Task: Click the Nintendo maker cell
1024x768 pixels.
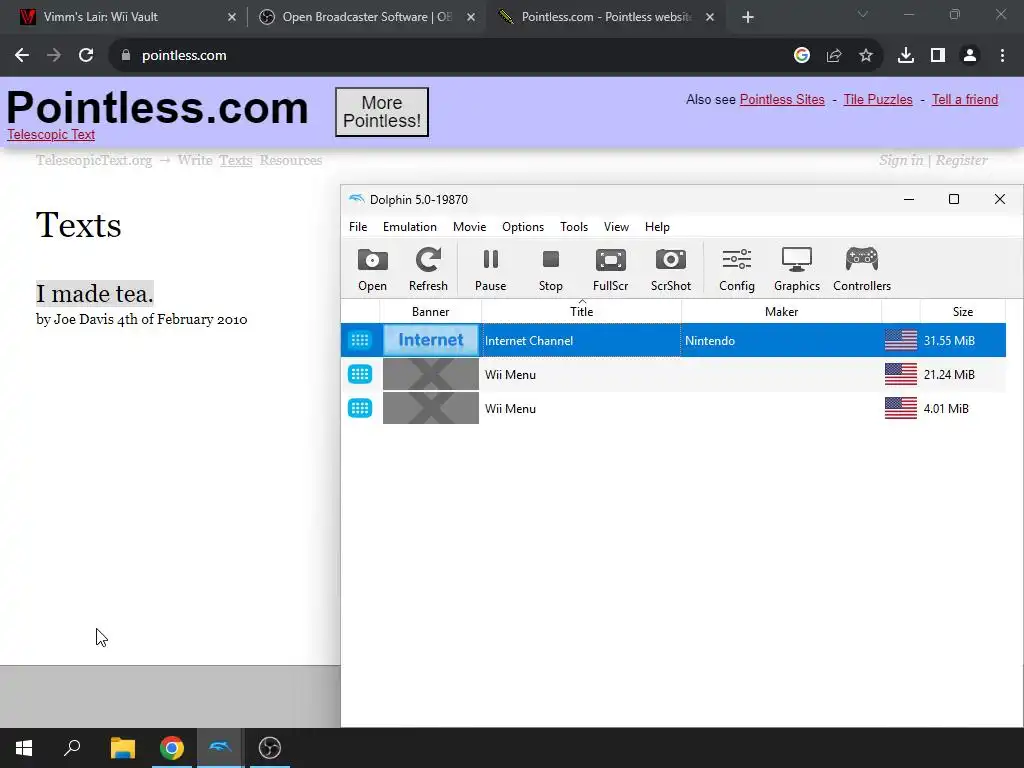Action: tap(781, 340)
